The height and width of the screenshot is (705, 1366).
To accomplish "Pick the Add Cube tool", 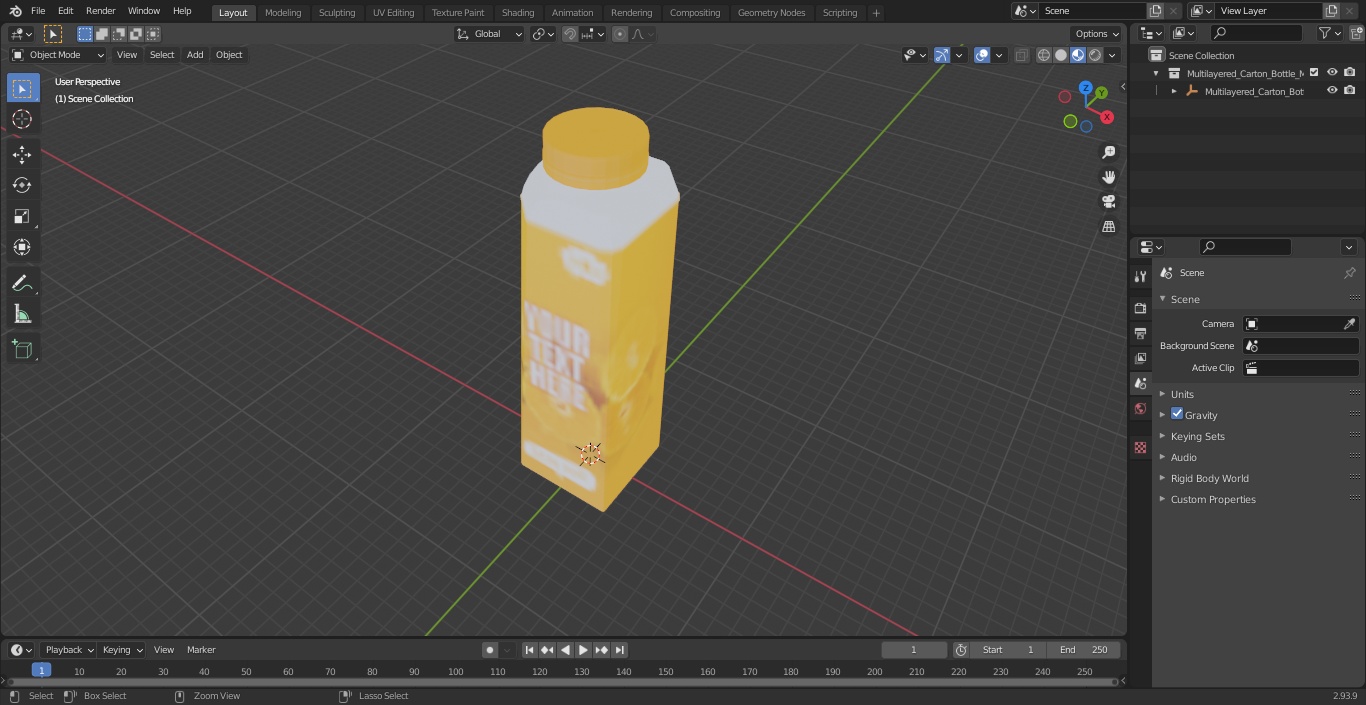I will pyautogui.click(x=22, y=349).
